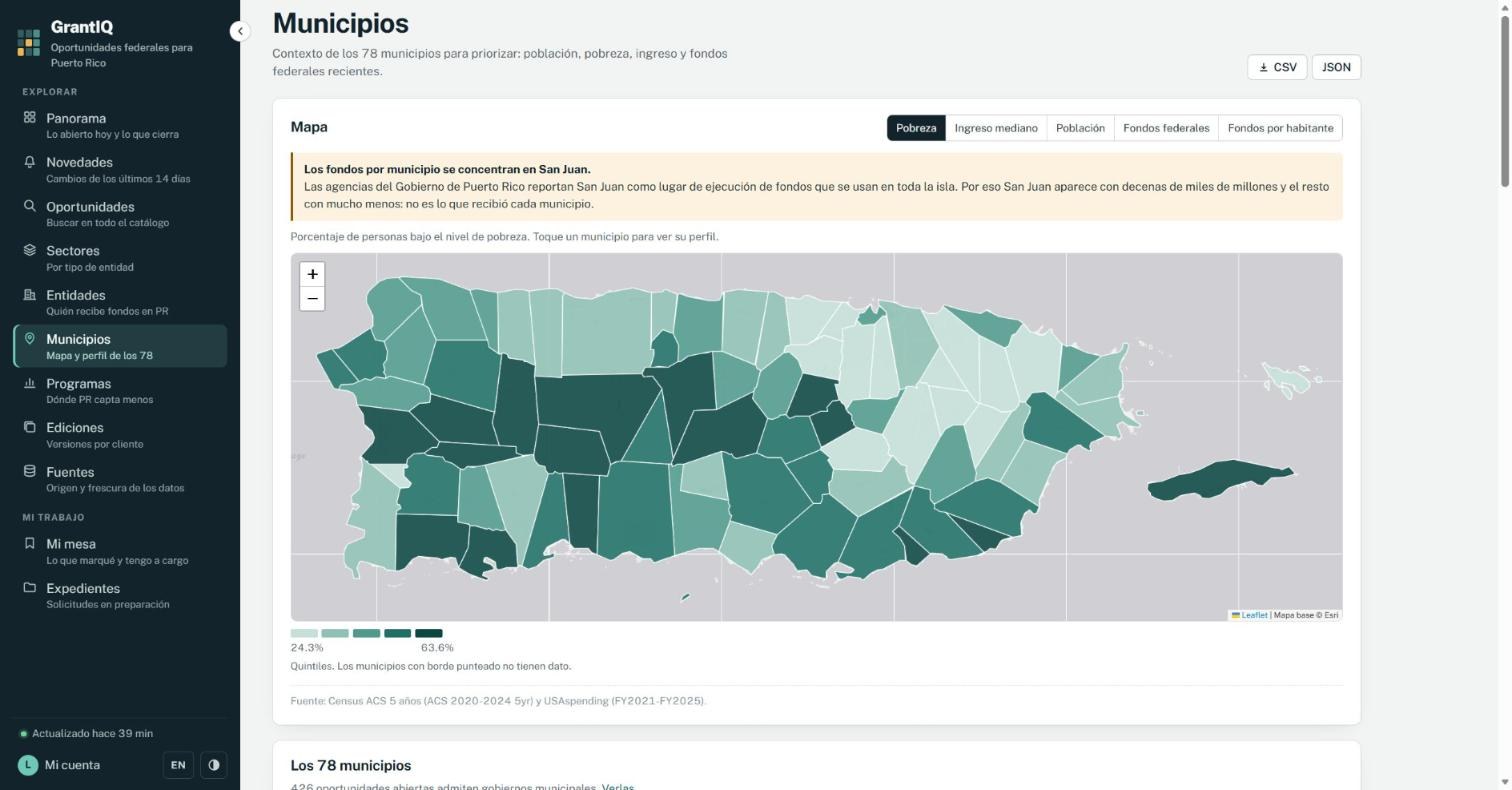Open Panorama via its grid icon
Image resolution: width=1512 pixels, height=790 pixels.
(30, 117)
